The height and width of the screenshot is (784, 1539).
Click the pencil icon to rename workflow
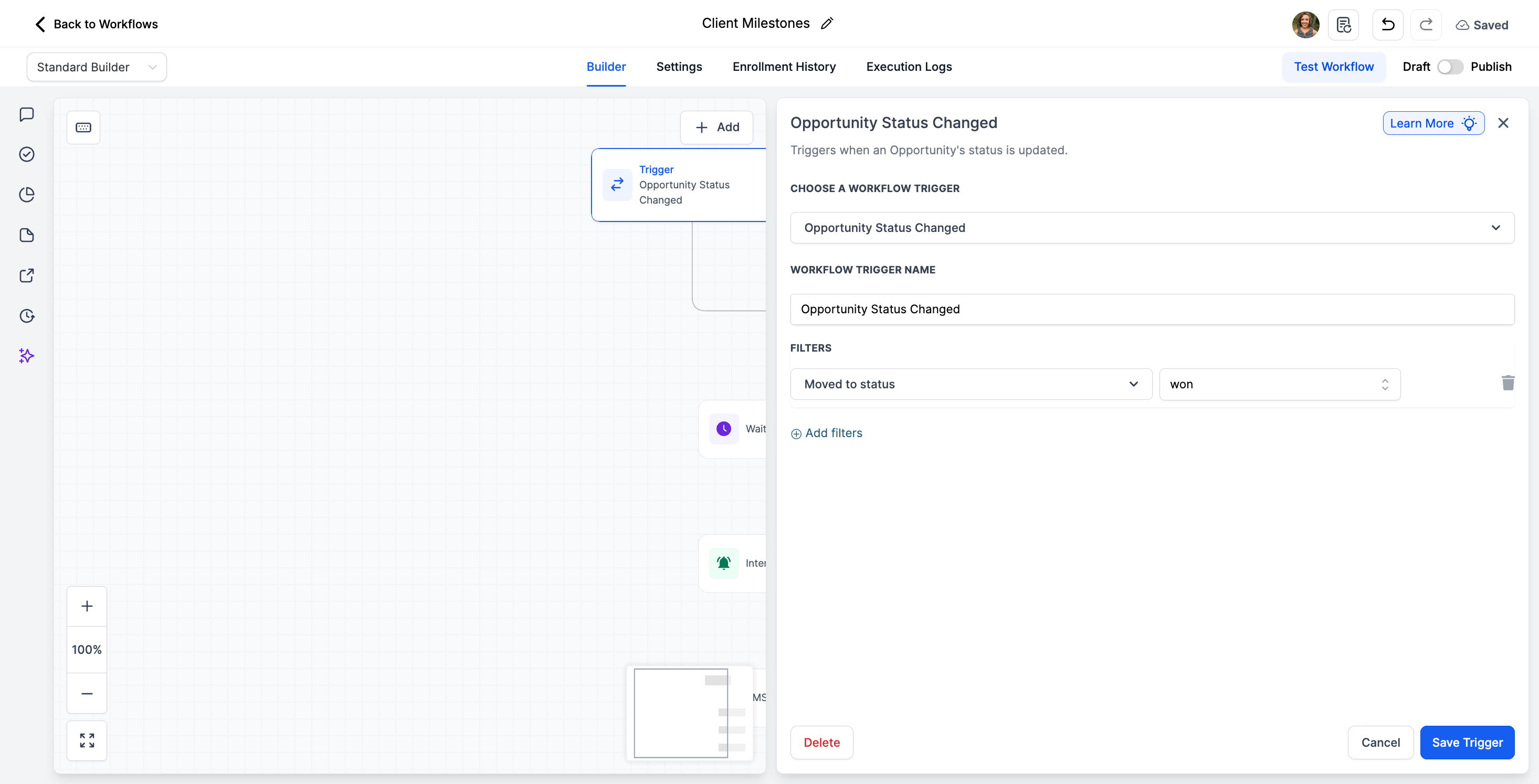click(827, 23)
